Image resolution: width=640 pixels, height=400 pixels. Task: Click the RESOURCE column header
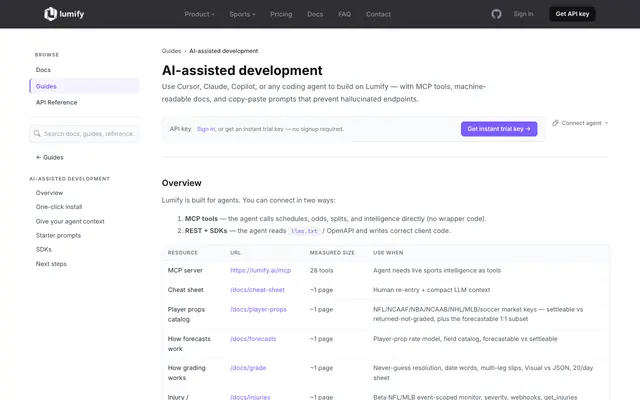[182, 253]
